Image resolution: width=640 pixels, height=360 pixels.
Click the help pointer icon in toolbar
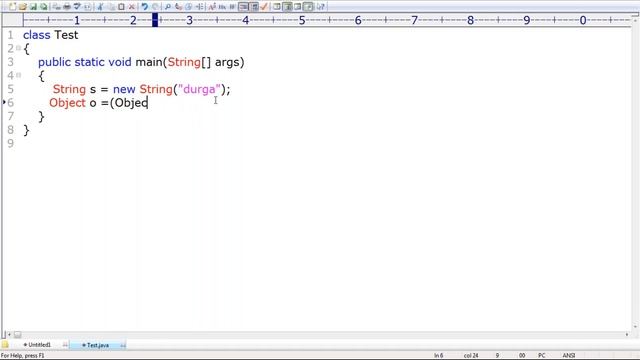[x=320, y=7]
